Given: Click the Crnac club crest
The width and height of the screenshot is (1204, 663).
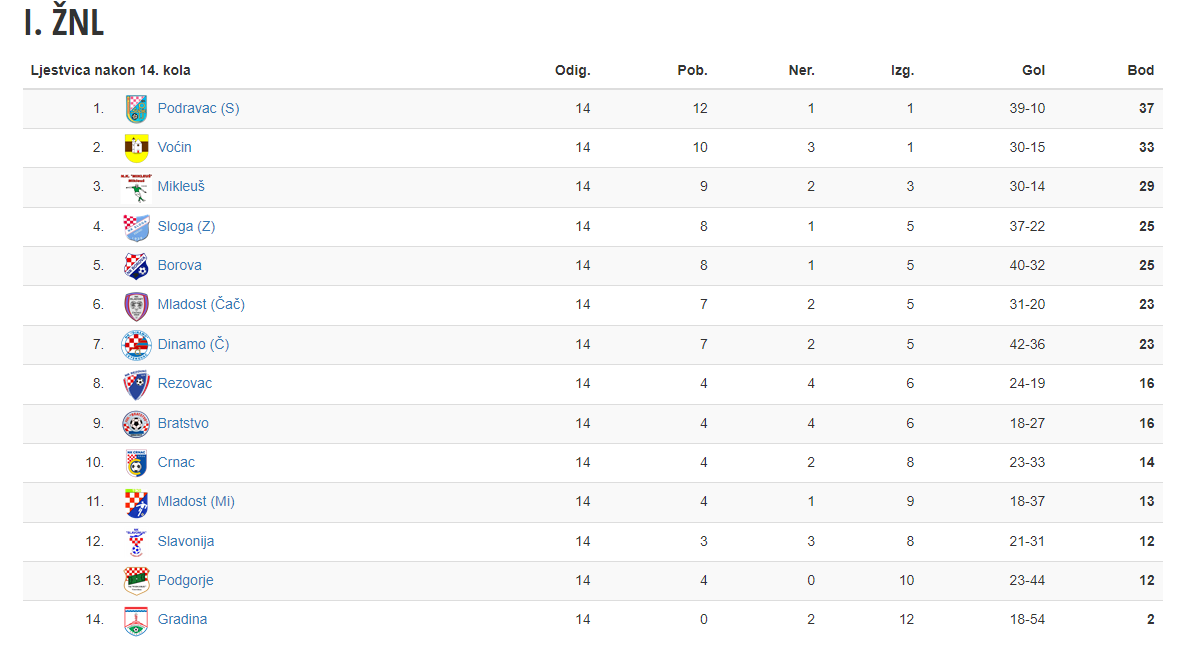Looking at the screenshot, I should 136,463.
